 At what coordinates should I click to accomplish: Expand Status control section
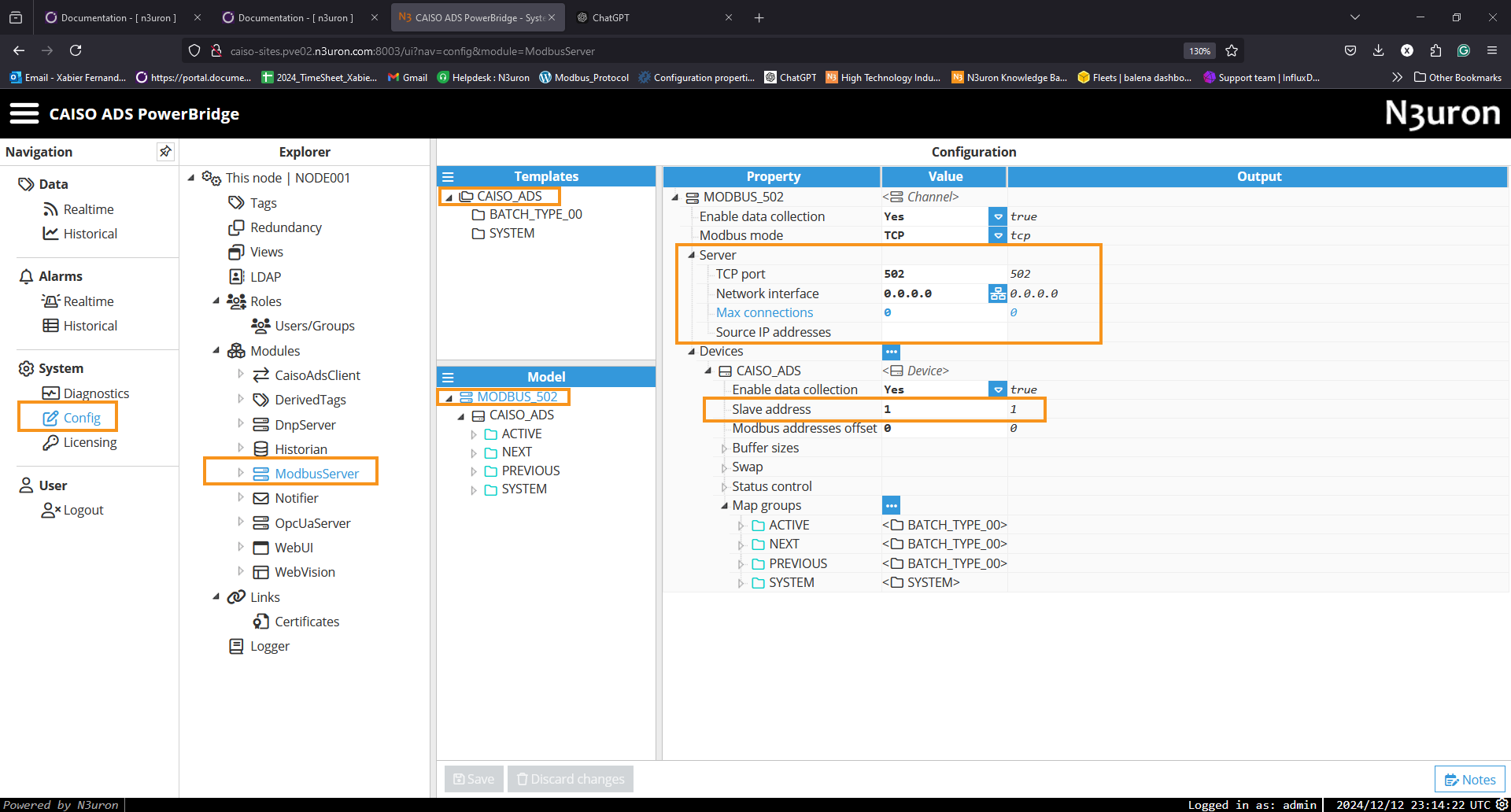724,487
